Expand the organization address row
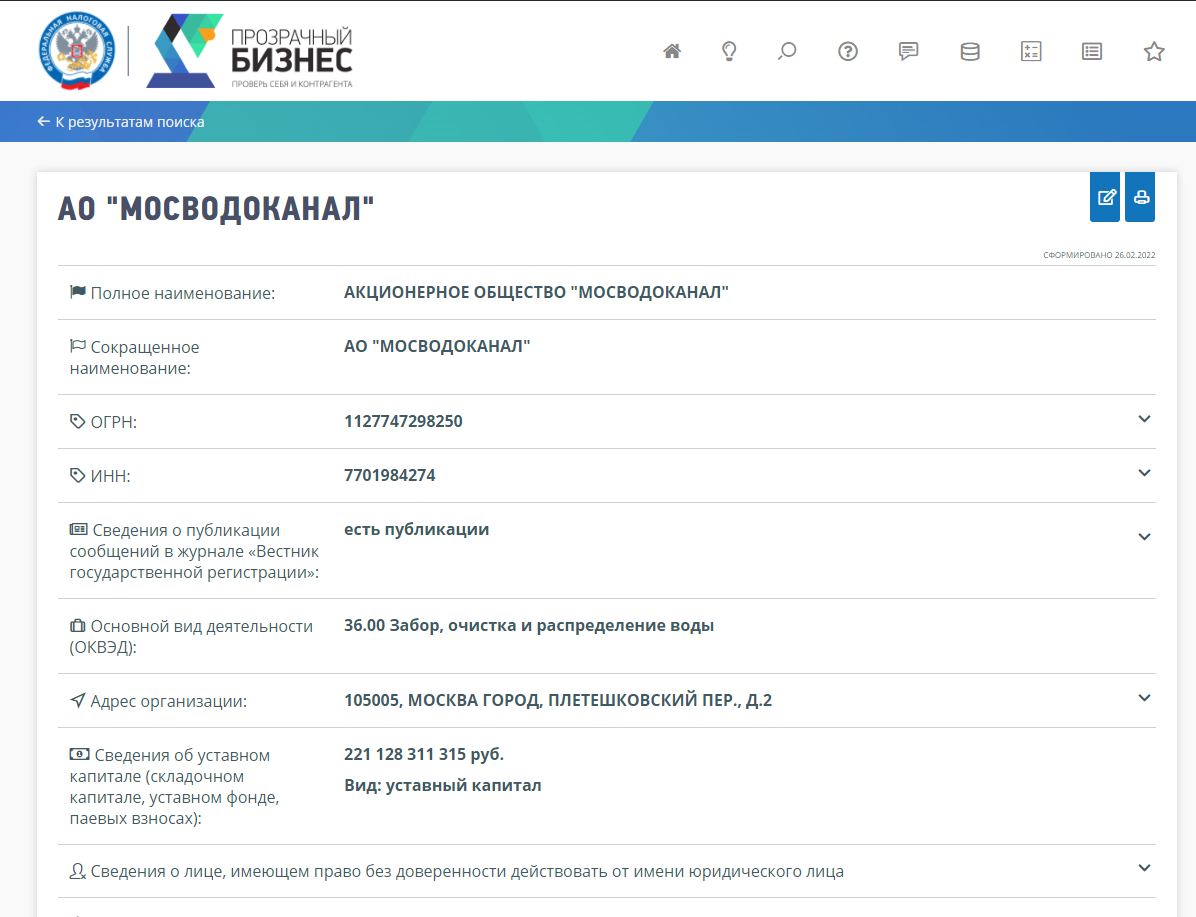Viewport: 1196px width, 917px height. 1145,698
